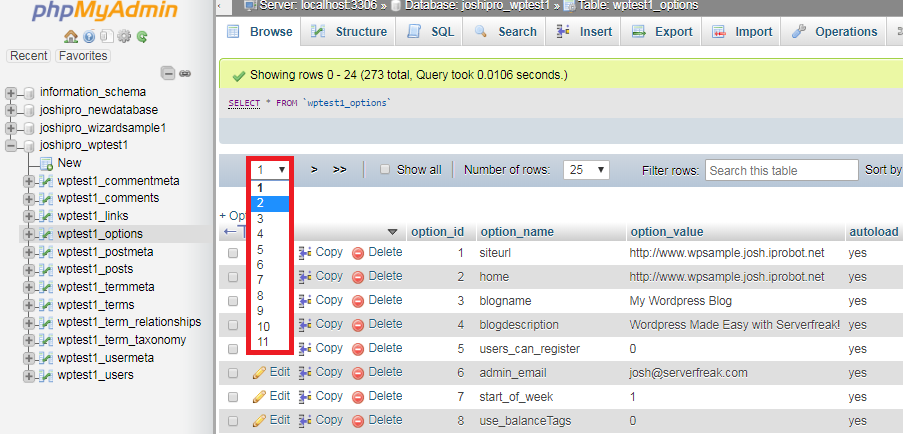
Task: Enable the Show all checkbox
Action: coord(385,170)
